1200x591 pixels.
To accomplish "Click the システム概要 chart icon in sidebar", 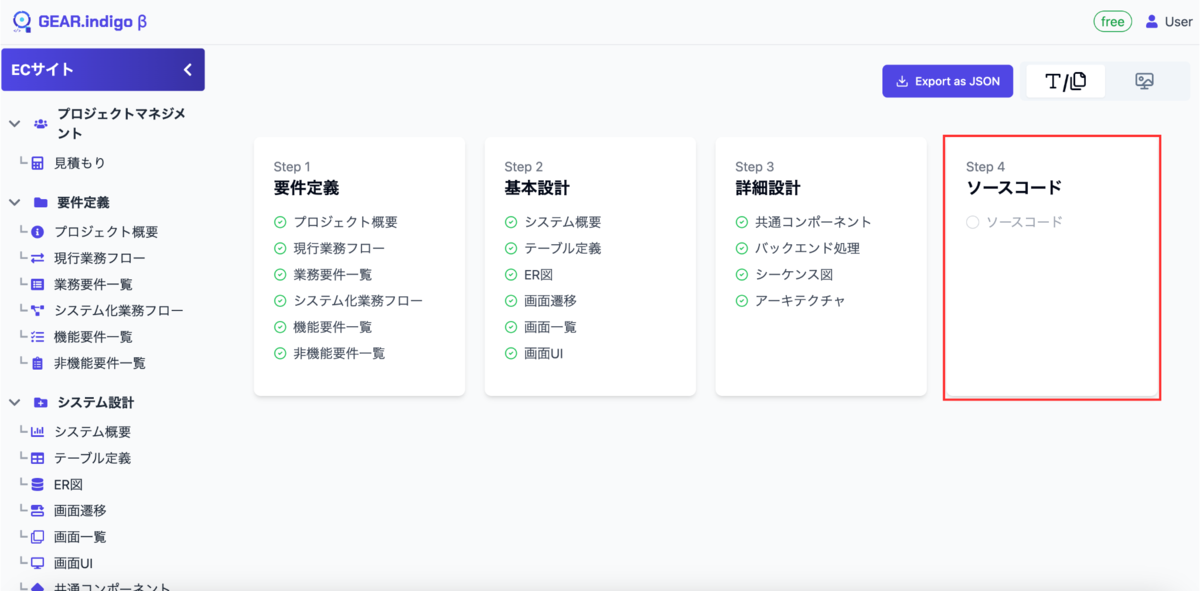I will tap(37, 432).
